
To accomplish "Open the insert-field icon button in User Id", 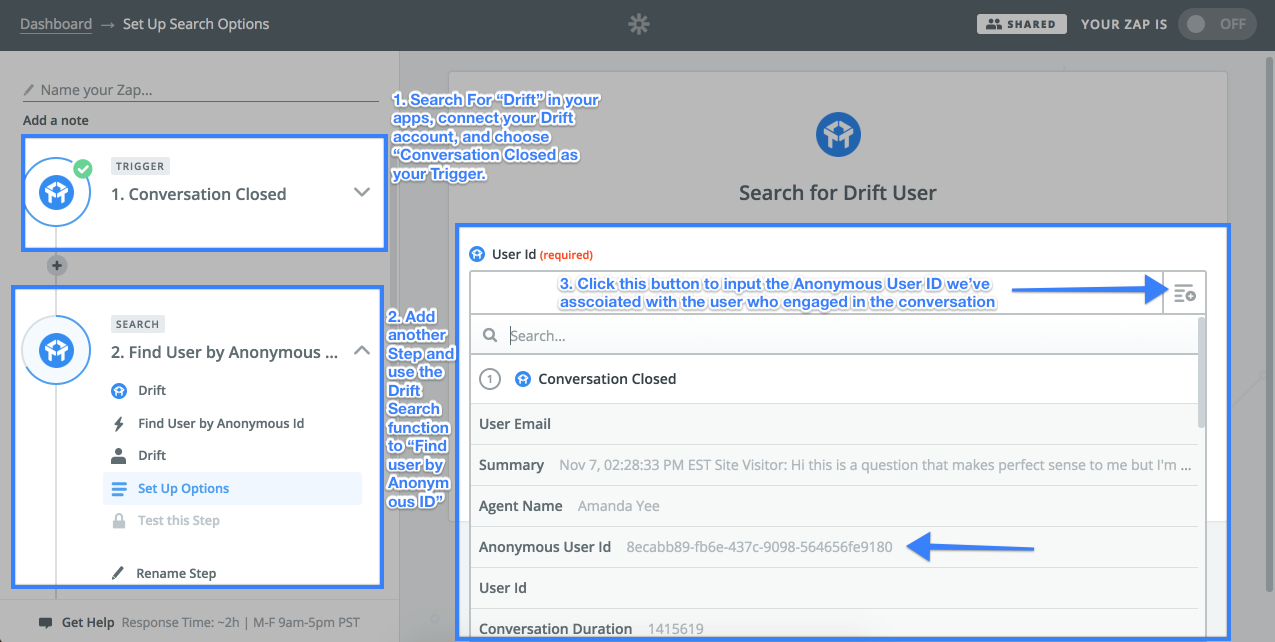I will pyautogui.click(x=1185, y=294).
